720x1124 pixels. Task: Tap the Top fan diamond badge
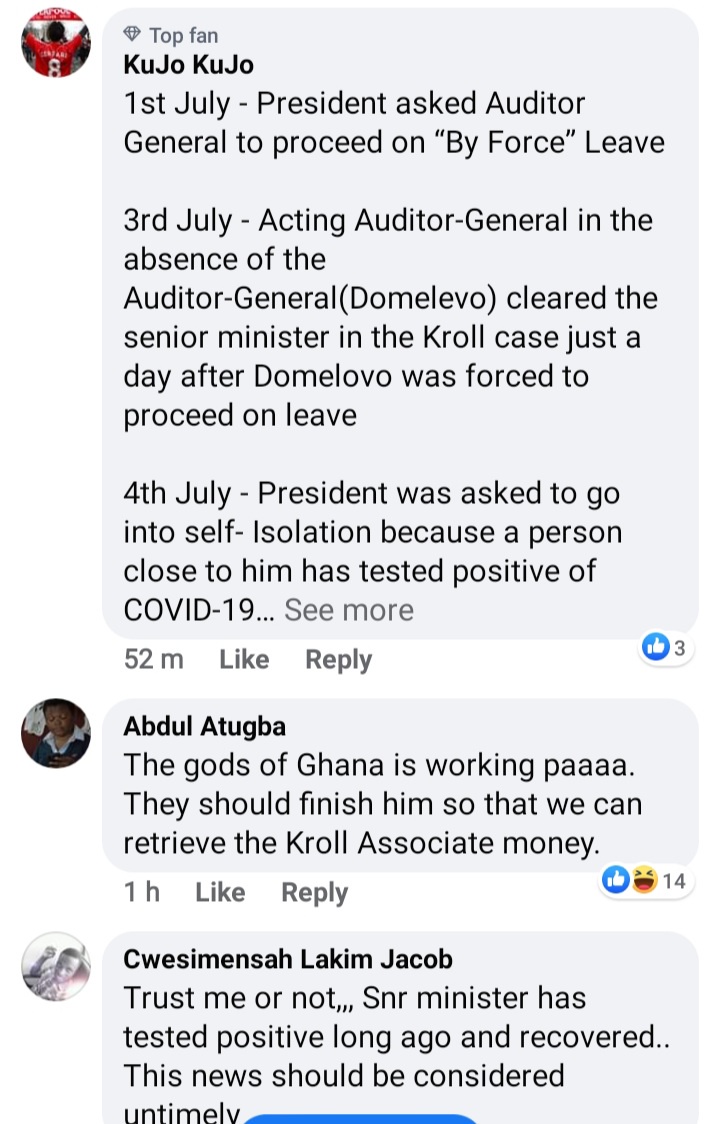click(136, 35)
